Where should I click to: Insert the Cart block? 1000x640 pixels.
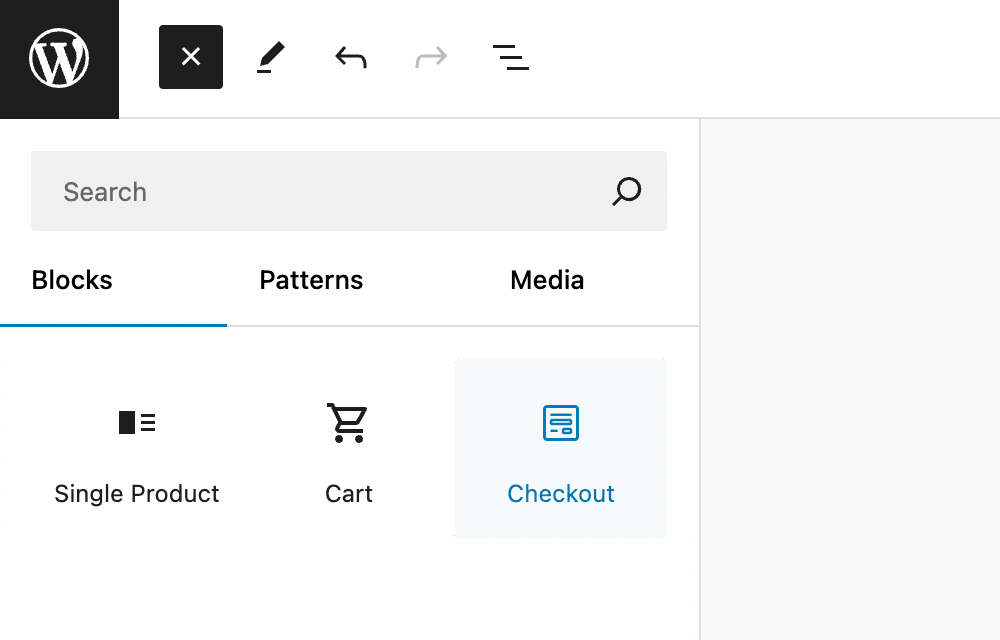tap(347, 448)
